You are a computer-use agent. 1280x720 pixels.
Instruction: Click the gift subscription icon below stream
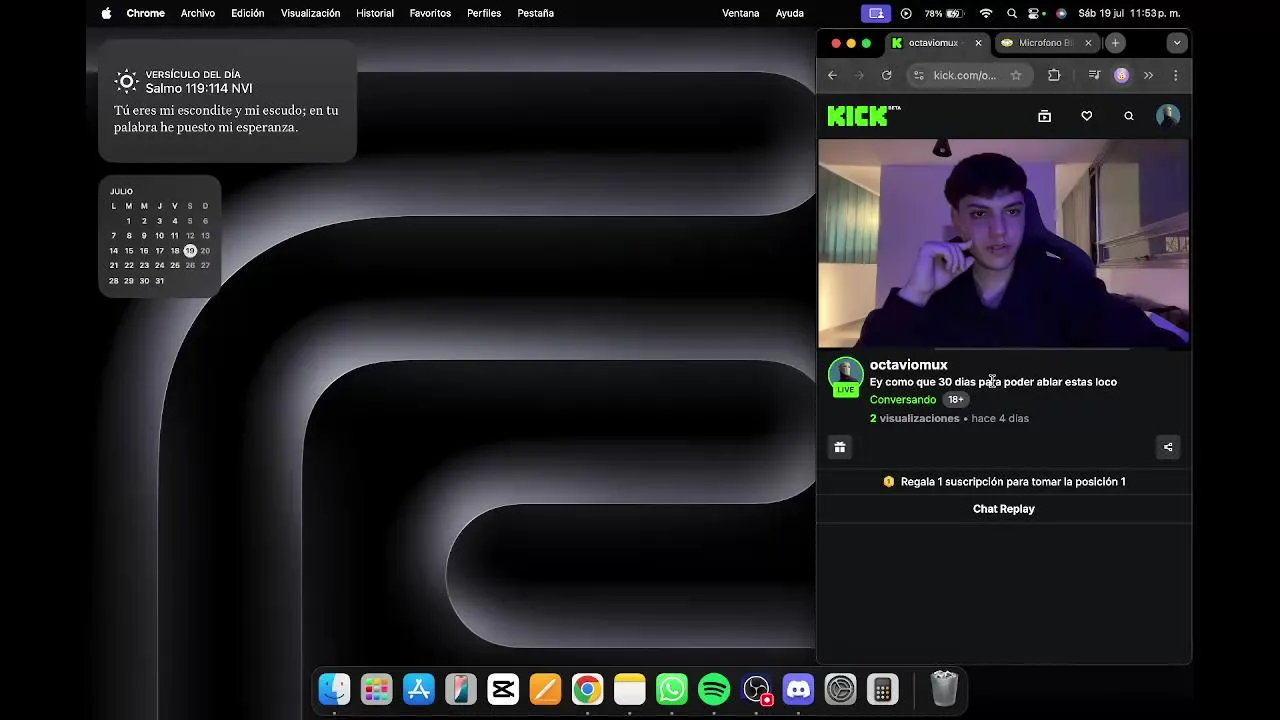tap(840, 447)
